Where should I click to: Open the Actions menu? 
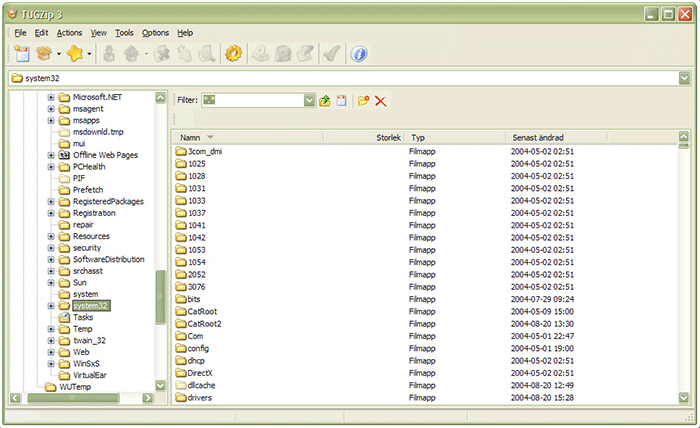click(x=69, y=33)
